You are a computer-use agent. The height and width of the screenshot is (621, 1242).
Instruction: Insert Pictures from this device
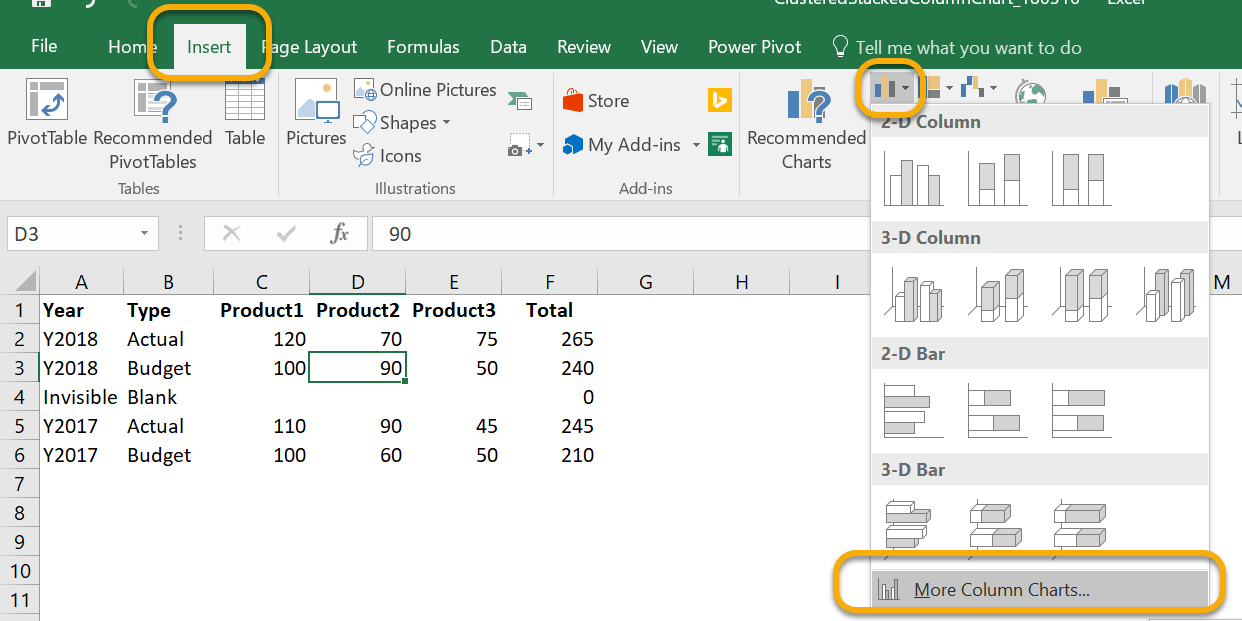(316, 113)
